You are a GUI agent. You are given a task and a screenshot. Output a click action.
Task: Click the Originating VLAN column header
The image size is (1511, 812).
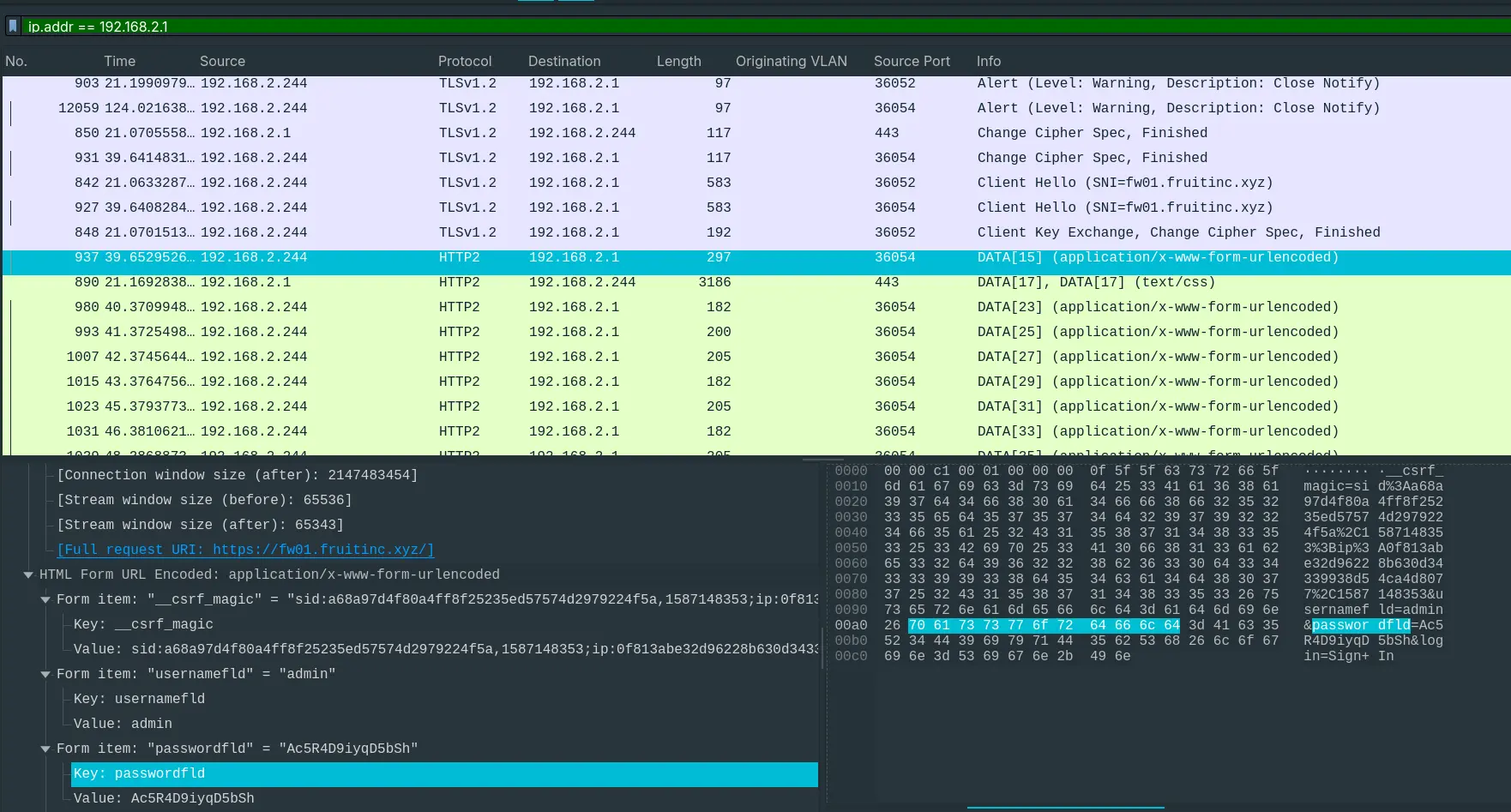coord(791,61)
